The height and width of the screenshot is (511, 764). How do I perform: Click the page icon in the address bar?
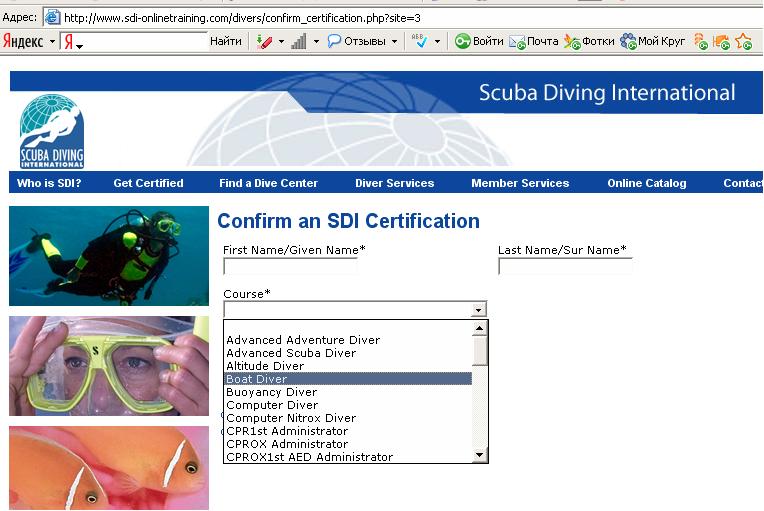click(x=52, y=18)
